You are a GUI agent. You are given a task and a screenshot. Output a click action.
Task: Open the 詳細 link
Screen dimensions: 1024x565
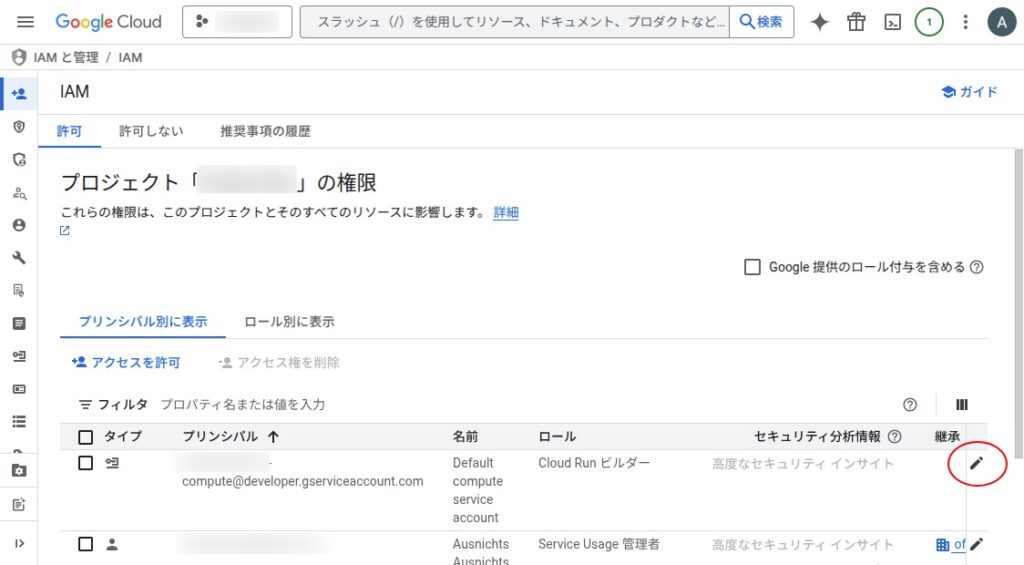coord(506,213)
